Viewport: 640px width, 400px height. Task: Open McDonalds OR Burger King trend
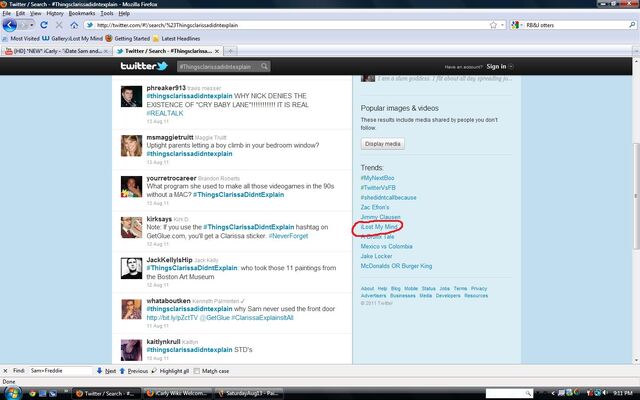point(396,266)
